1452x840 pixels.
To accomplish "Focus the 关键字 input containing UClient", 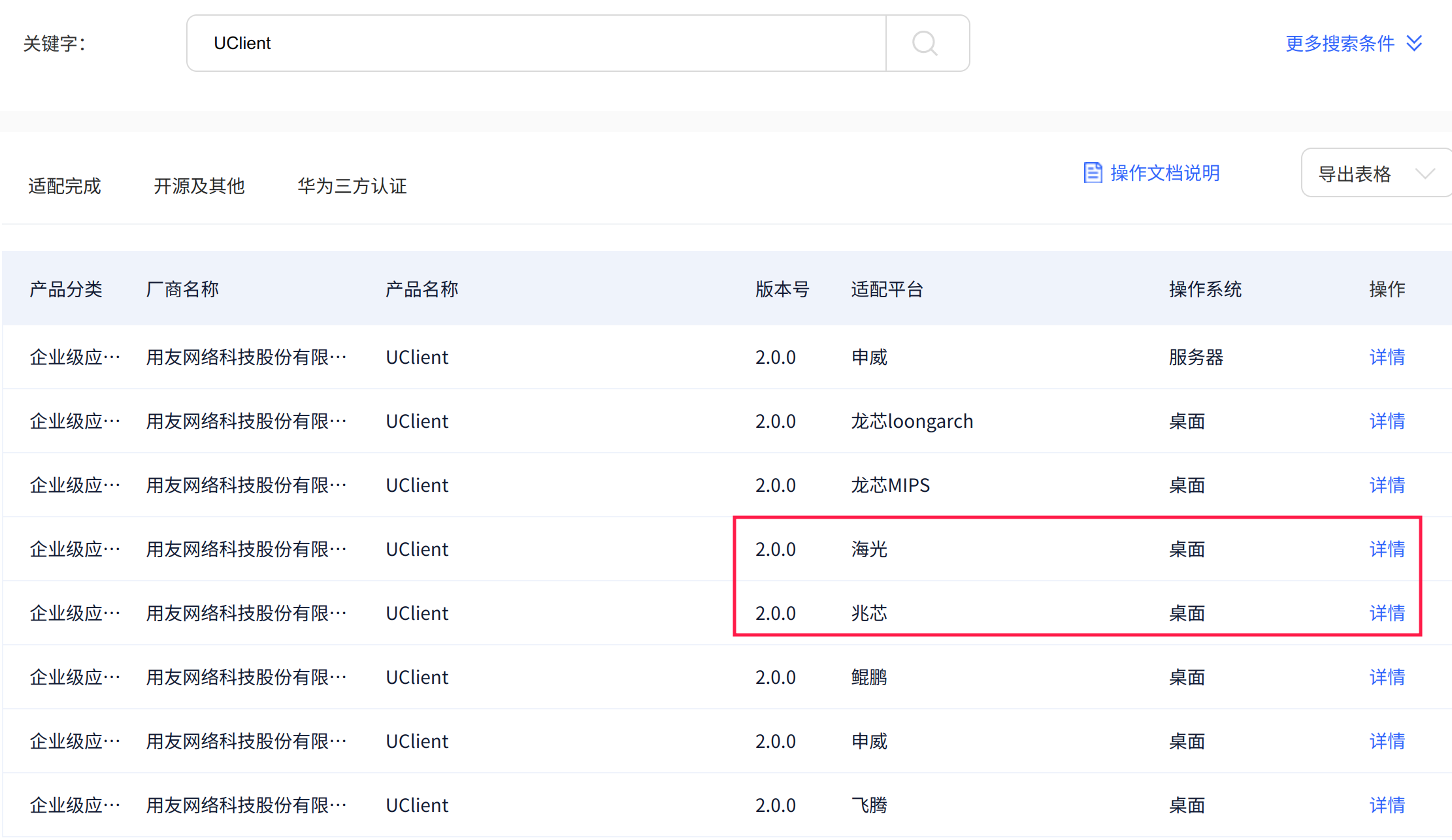I will click(536, 43).
